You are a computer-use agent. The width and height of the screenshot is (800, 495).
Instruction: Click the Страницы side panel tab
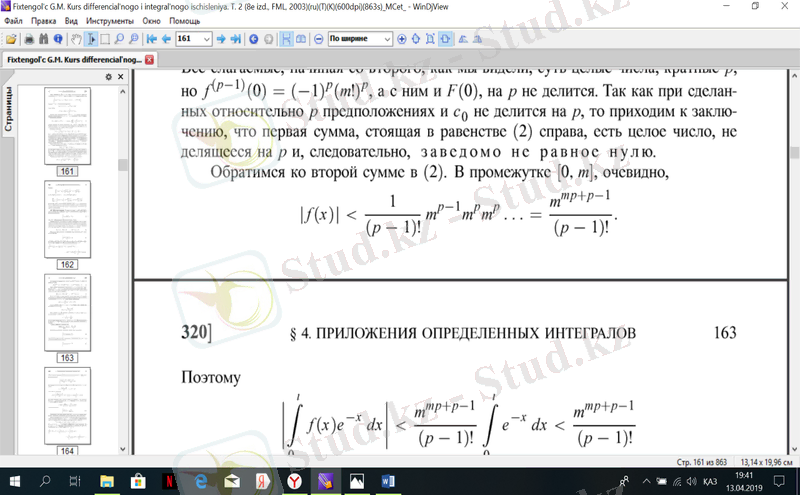click(x=8, y=108)
